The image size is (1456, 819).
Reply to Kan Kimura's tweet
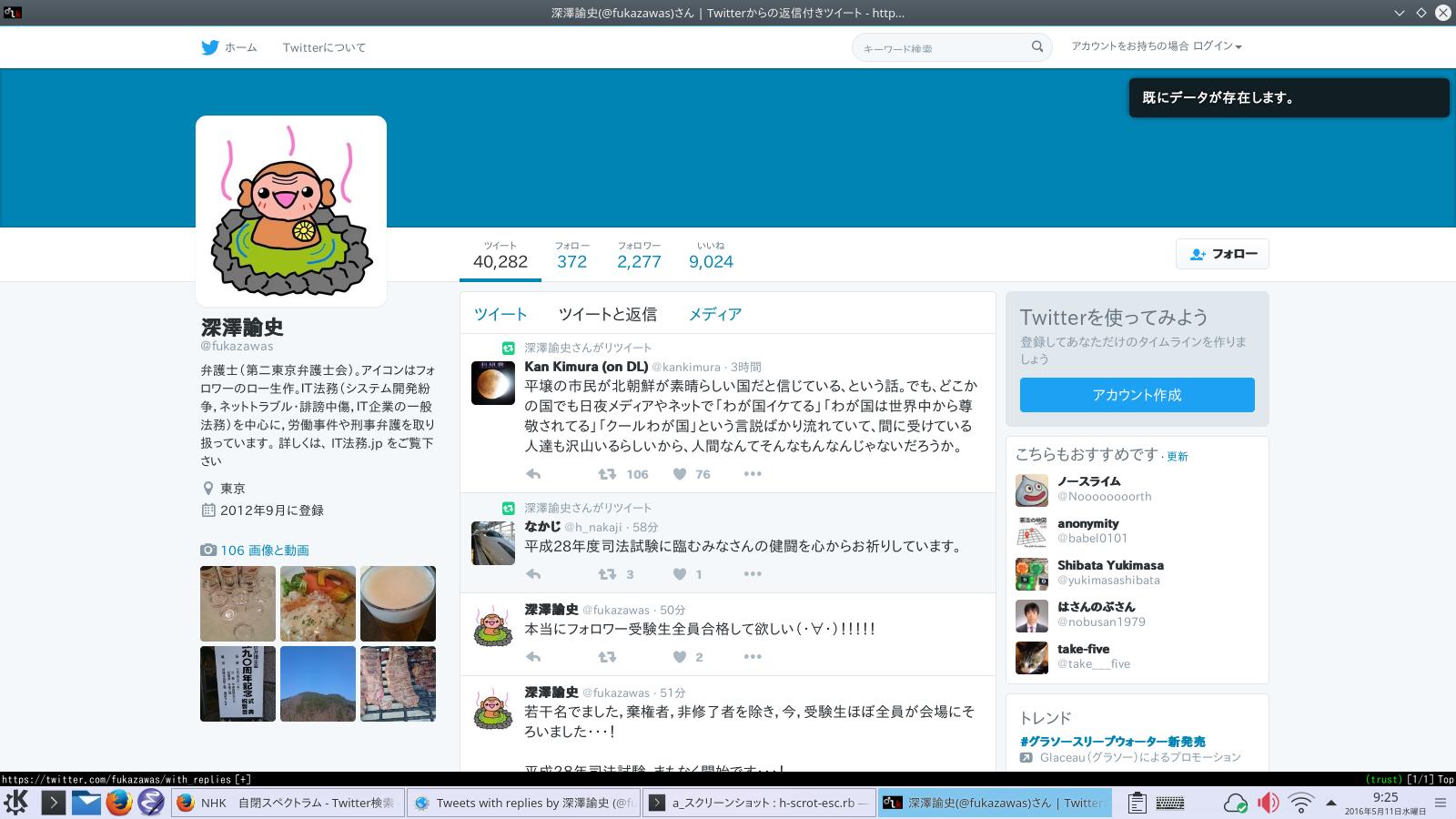pyautogui.click(x=533, y=474)
